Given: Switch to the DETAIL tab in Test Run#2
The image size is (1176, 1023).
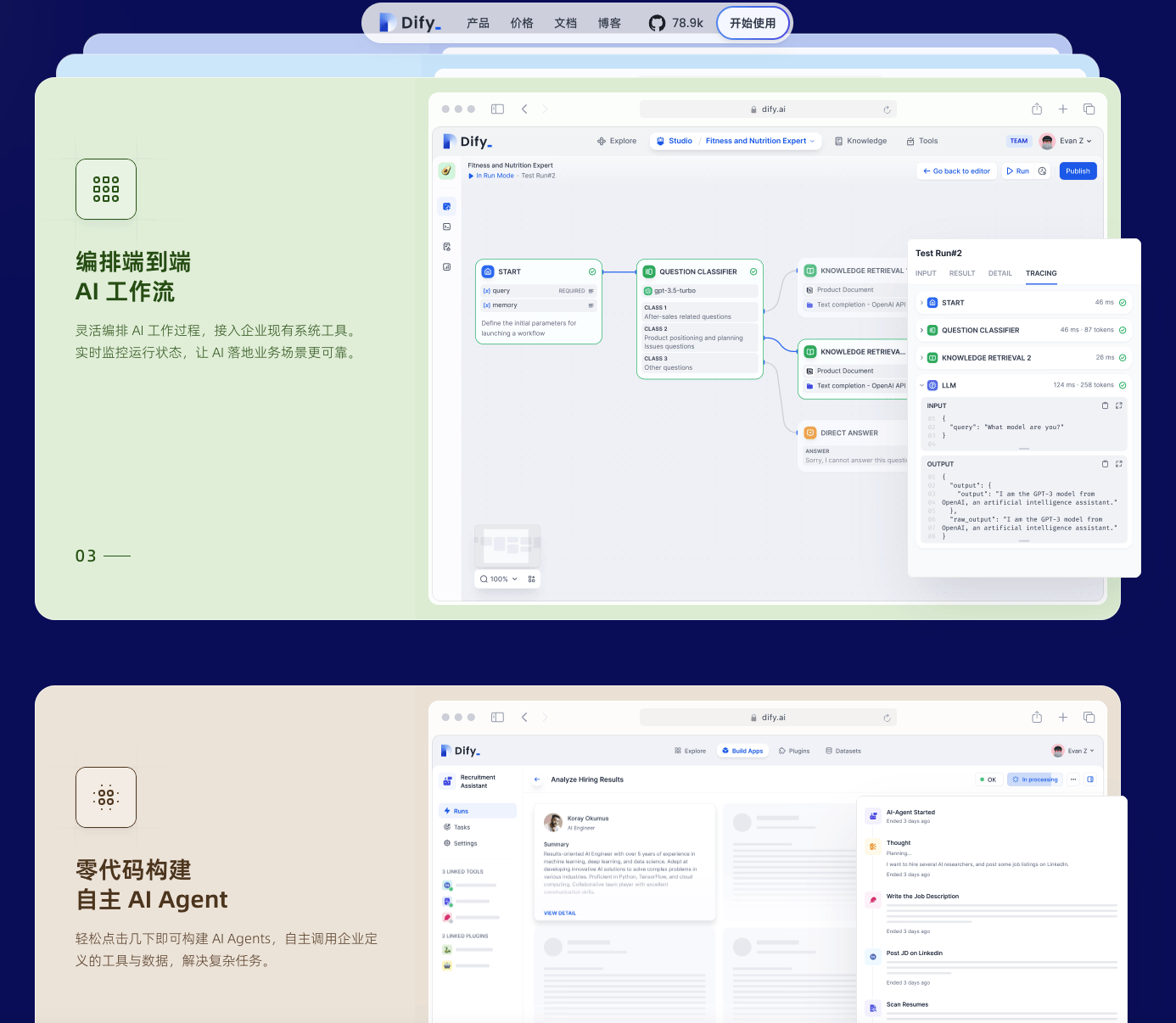Looking at the screenshot, I should 1000,273.
